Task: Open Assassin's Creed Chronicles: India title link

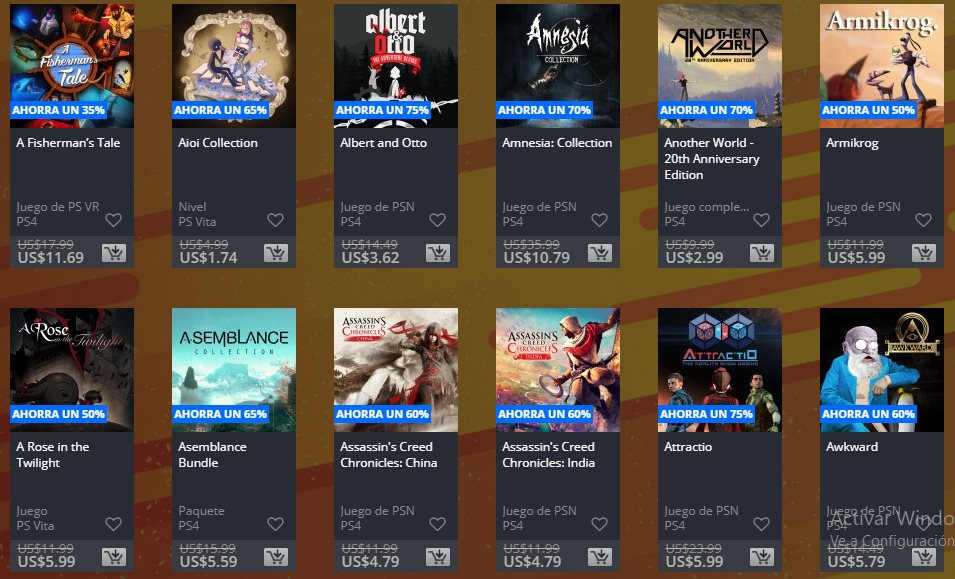Action: (548, 455)
